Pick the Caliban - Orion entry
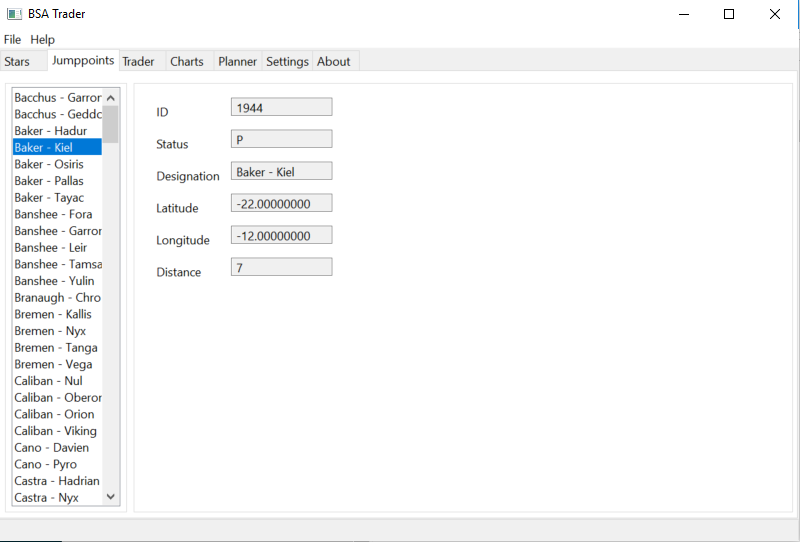 [54, 414]
